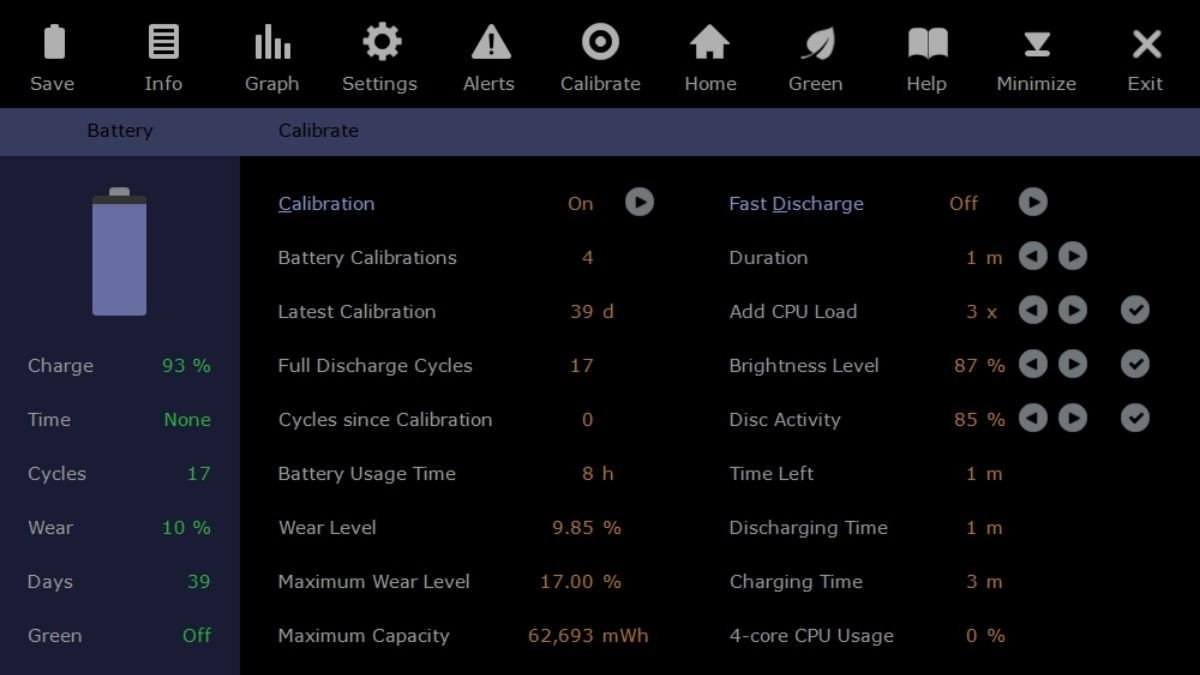Toggle the Add CPU Load checkmark
This screenshot has height=675, width=1200.
click(x=1134, y=311)
